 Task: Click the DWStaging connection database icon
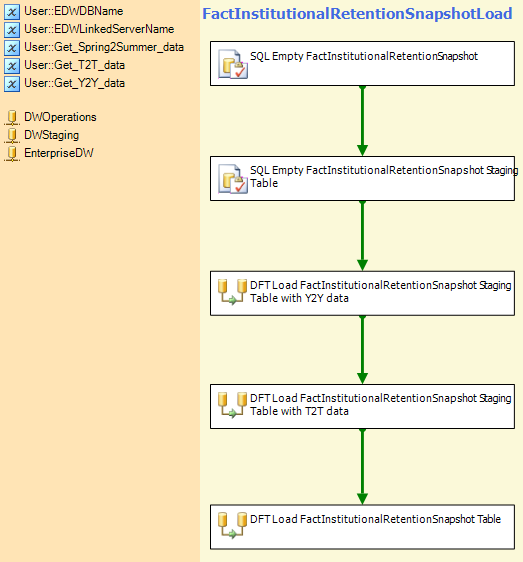(12, 135)
